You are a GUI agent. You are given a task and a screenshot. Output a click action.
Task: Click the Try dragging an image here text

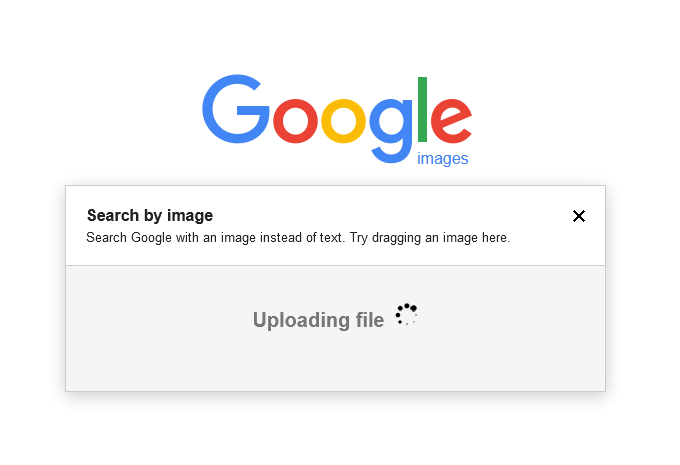(x=430, y=238)
